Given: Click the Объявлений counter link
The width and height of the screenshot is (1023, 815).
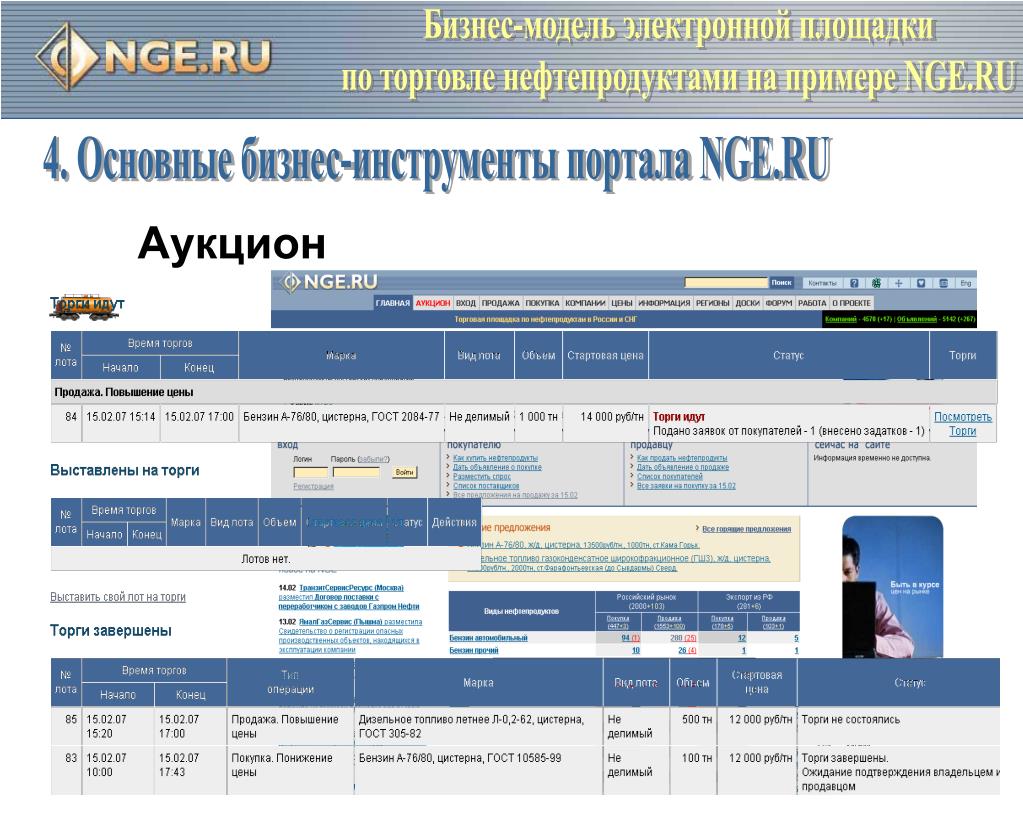Looking at the screenshot, I should coord(917,319).
